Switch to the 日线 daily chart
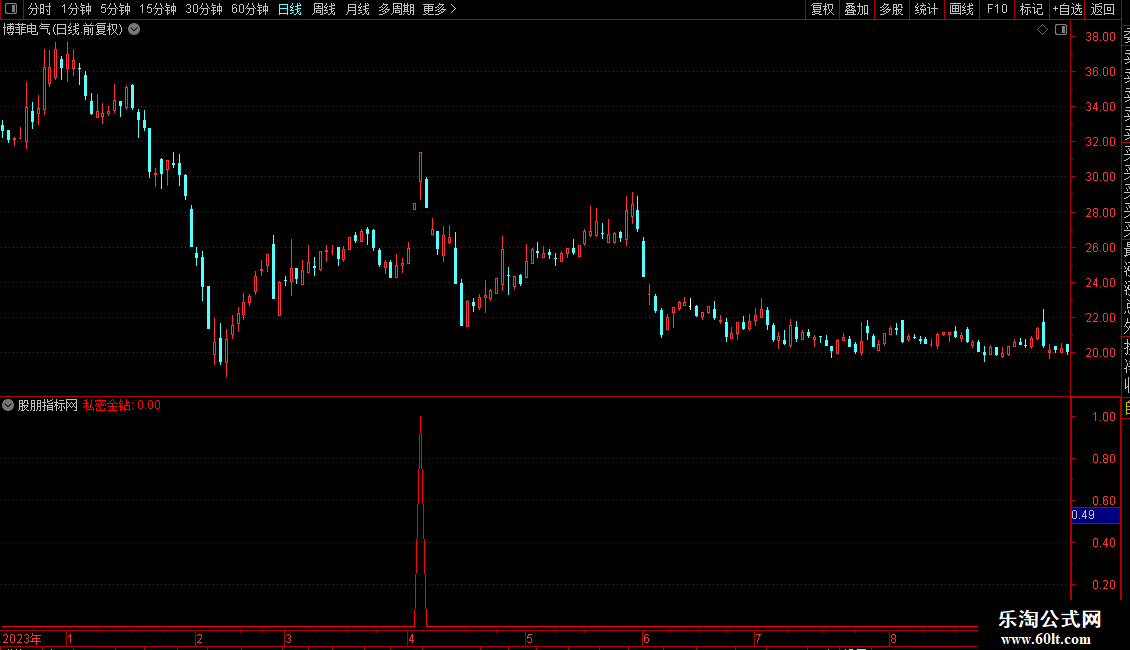The width and height of the screenshot is (1130, 650). click(290, 9)
